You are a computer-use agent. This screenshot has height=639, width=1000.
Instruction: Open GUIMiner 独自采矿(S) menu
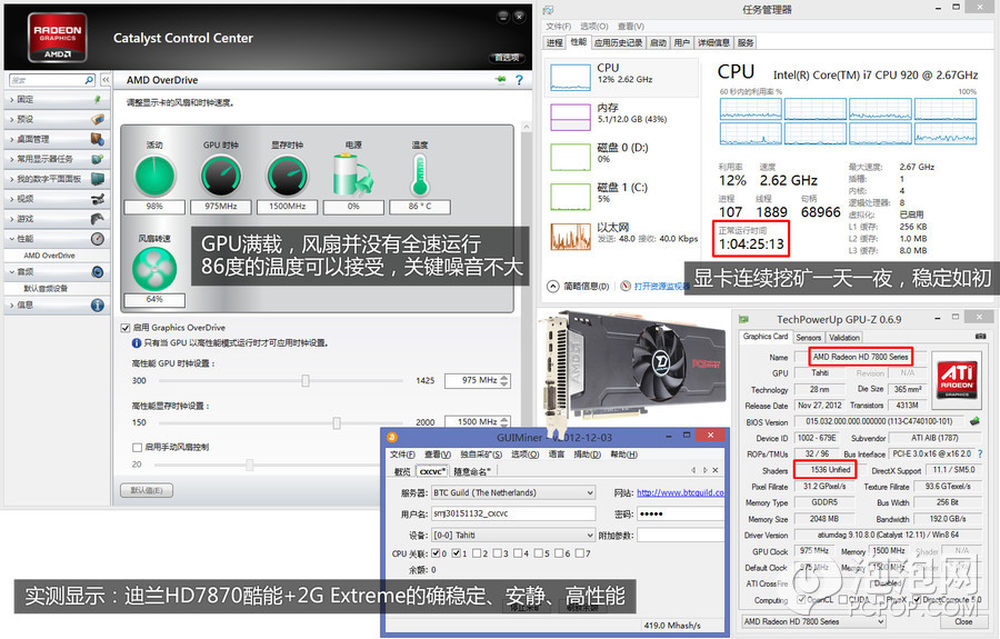click(x=480, y=455)
